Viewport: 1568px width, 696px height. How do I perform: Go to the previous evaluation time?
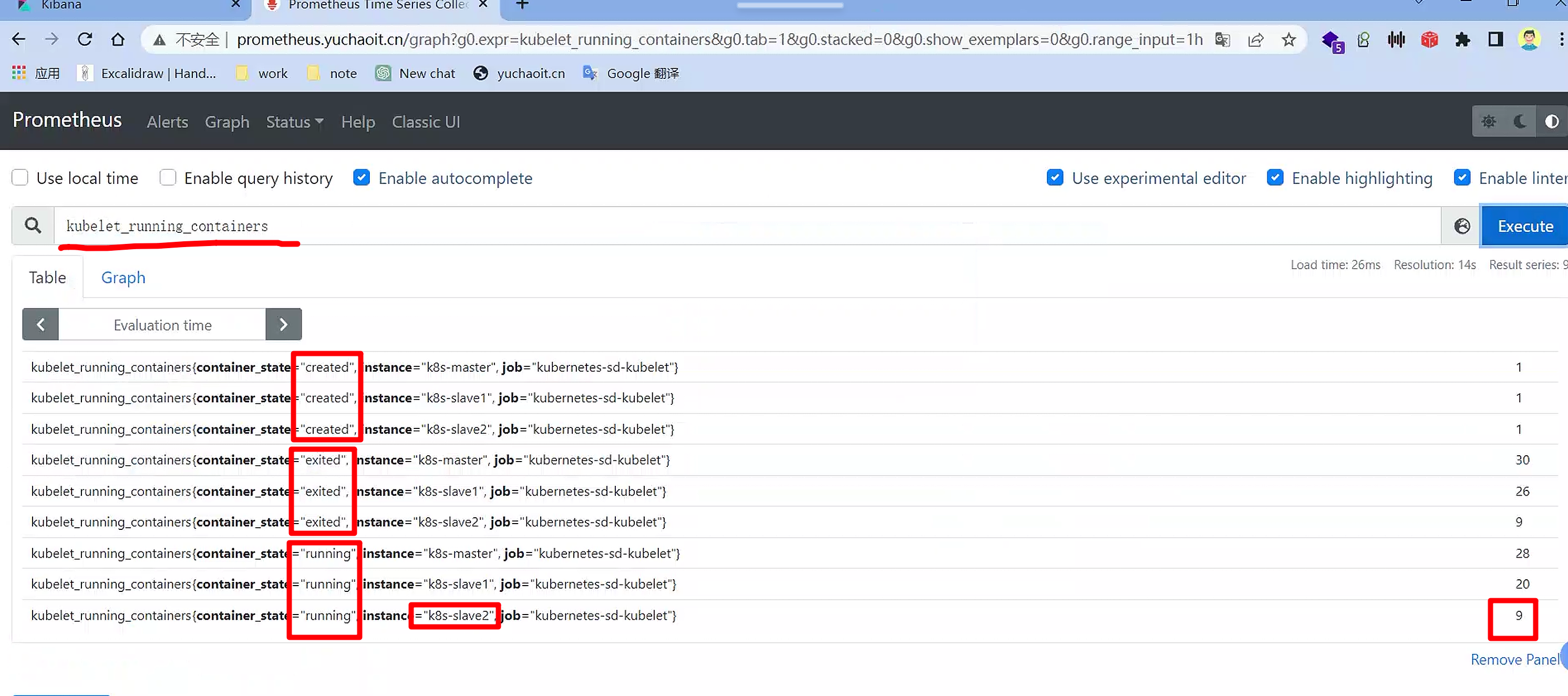pyautogui.click(x=40, y=324)
